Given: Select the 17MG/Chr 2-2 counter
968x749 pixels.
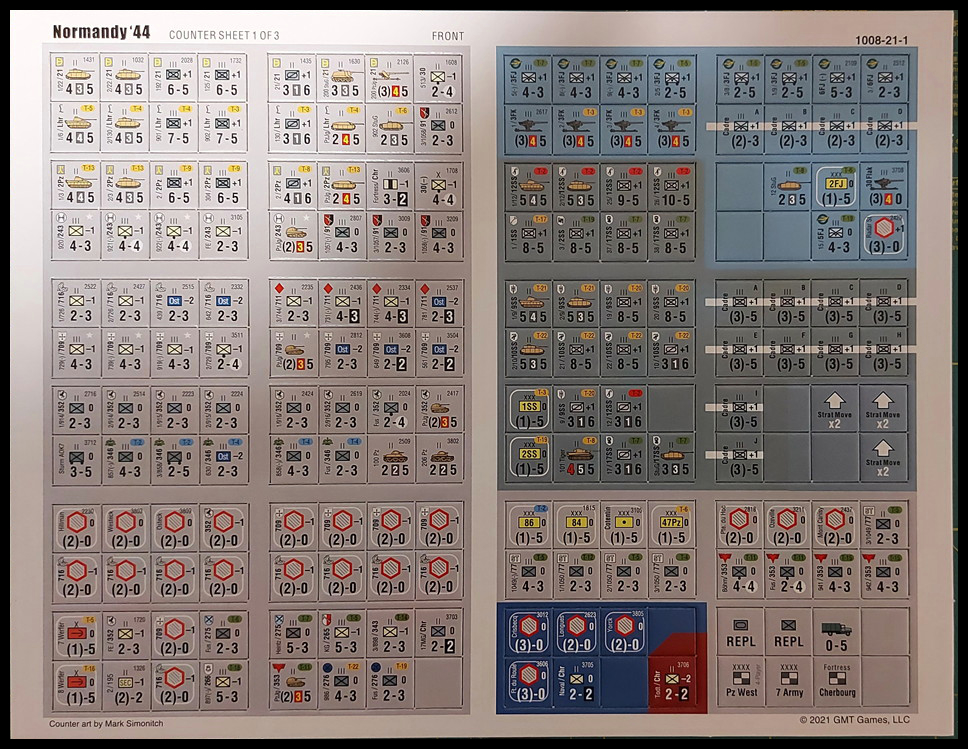Looking at the screenshot, I should (x=439, y=633).
